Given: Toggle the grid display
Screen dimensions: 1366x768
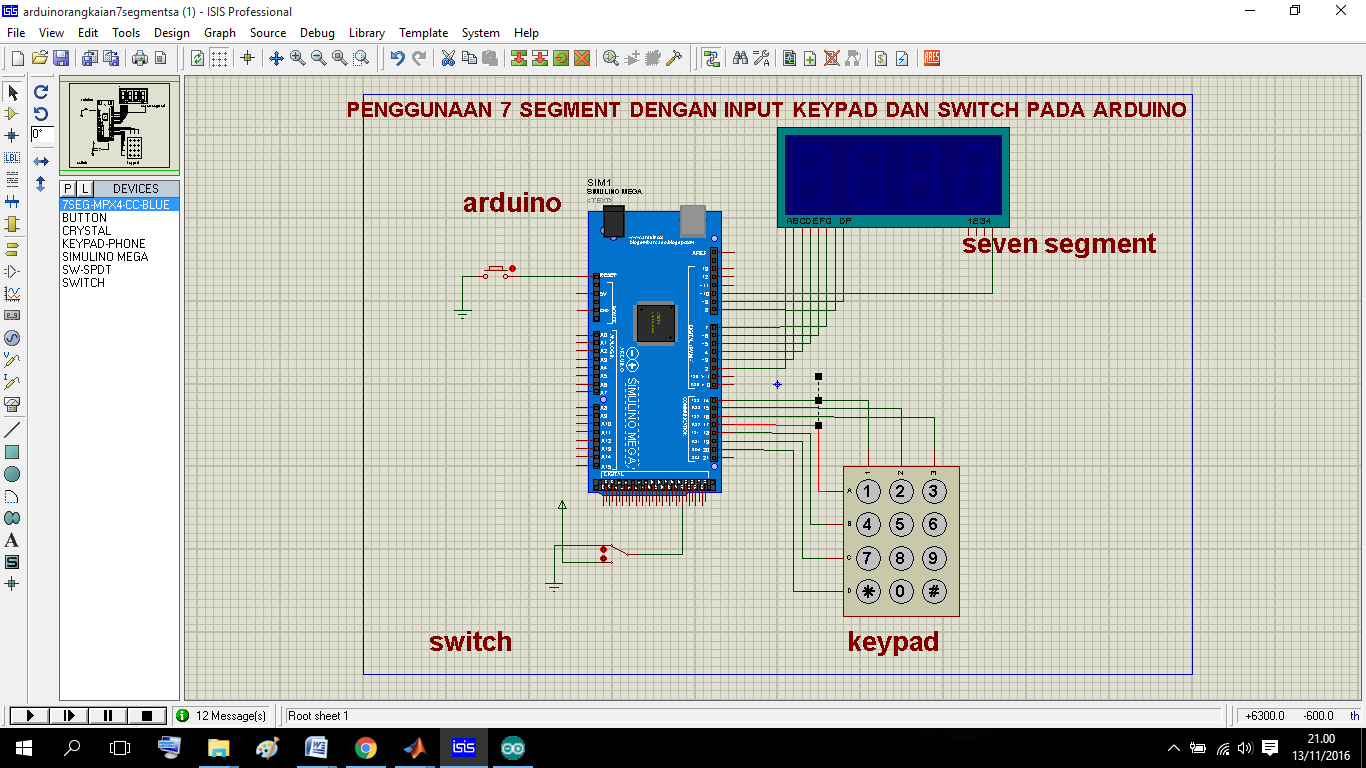Looking at the screenshot, I should coord(218,58).
